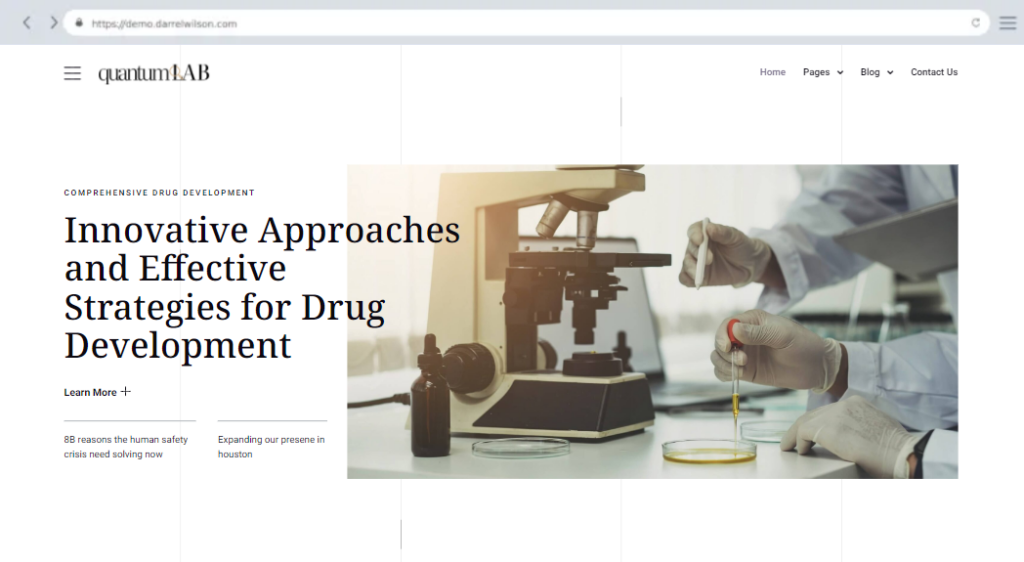Image resolution: width=1024 pixels, height=562 pixels.
Task: Click the plus icon beside Learn More
Action: 126,392
